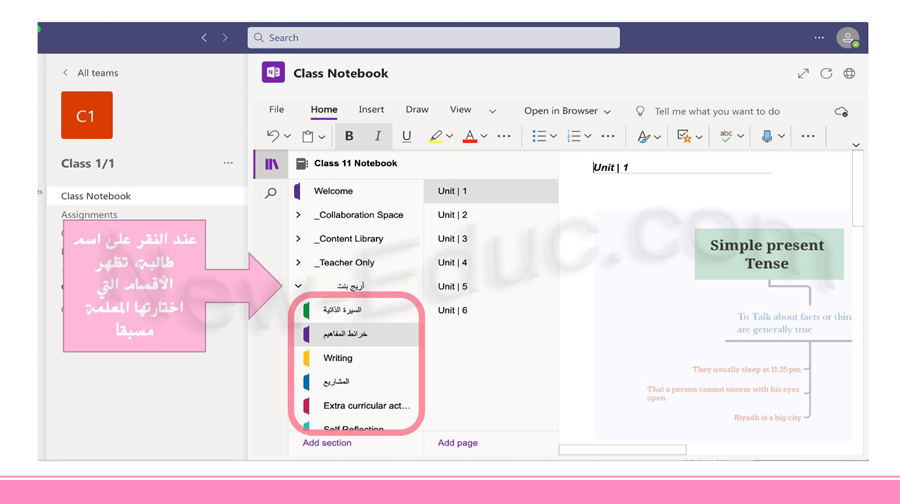Toggle bold formatting
This screenshot has height=504, width=900.
349,136
